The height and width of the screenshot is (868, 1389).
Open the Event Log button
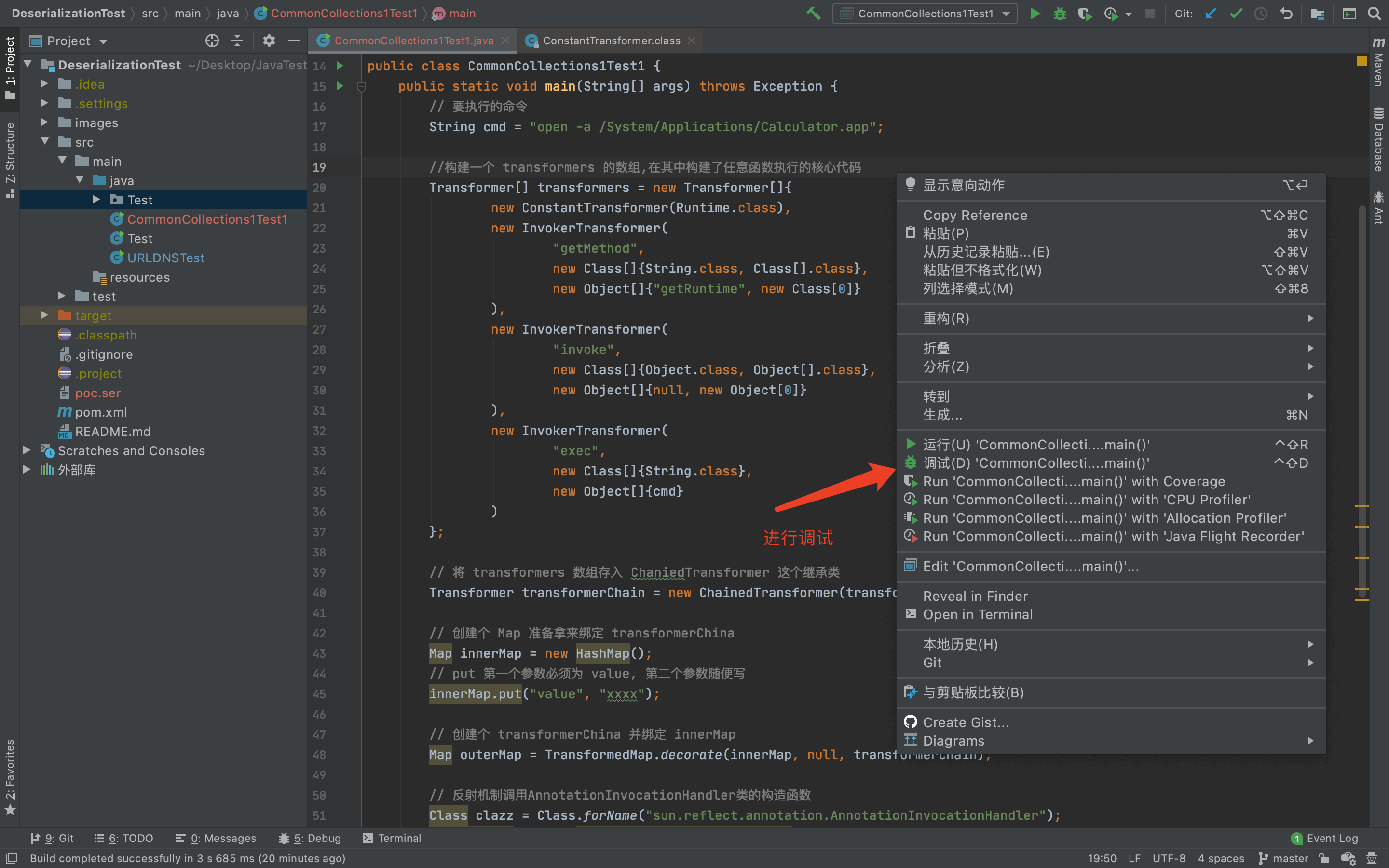pos(1325,838)
